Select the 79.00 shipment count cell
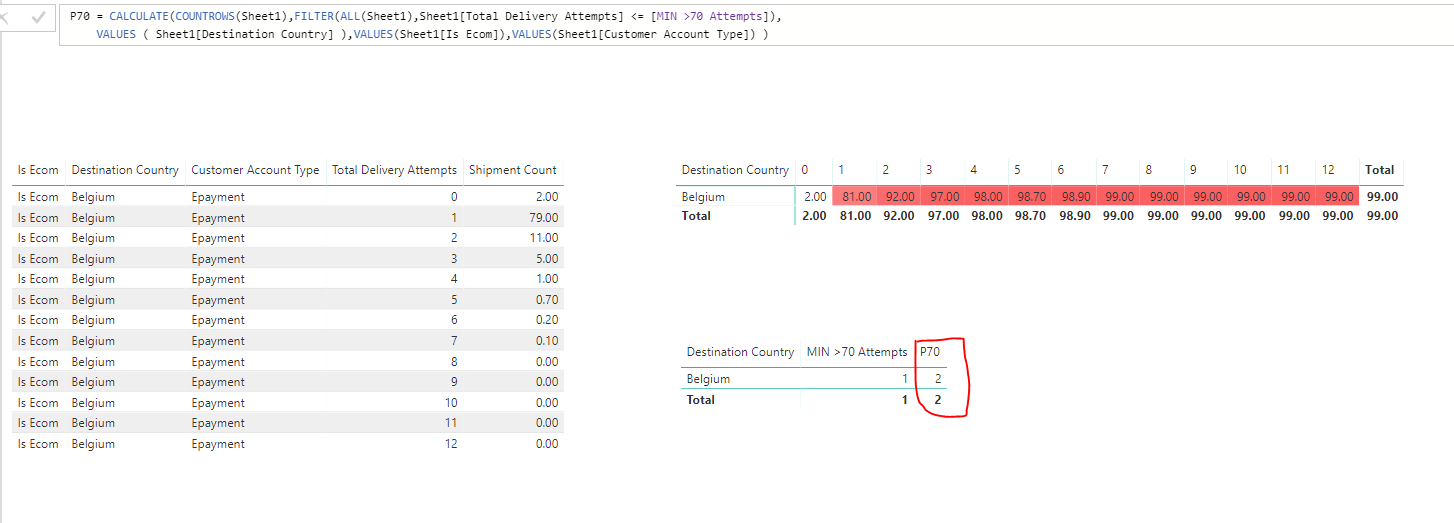1454x523 pixels. (x=544, y=218)
